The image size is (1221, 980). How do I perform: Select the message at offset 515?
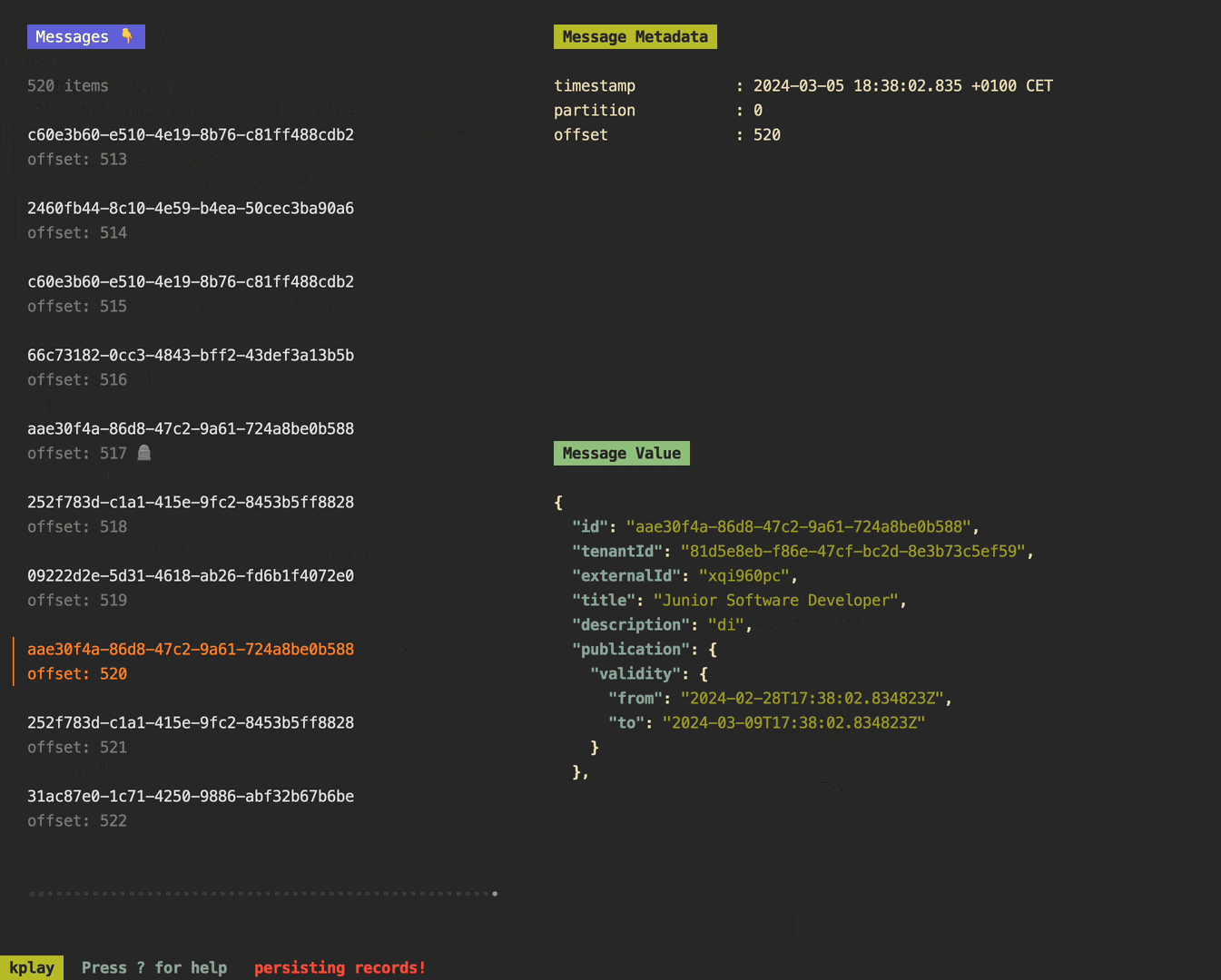click(x=190, y=293)
